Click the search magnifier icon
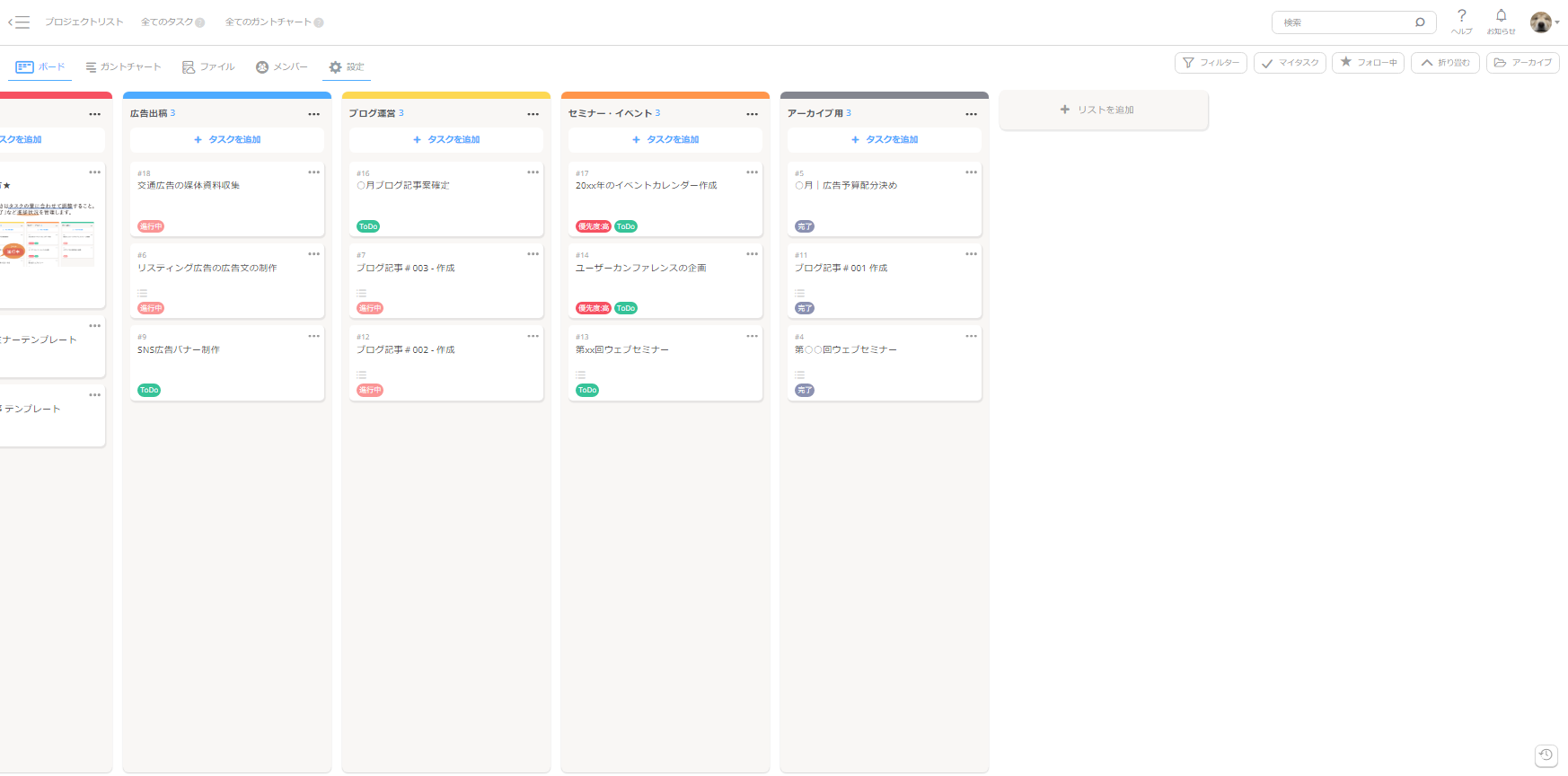1568x776 pixels. click(x=1420, y=22)
